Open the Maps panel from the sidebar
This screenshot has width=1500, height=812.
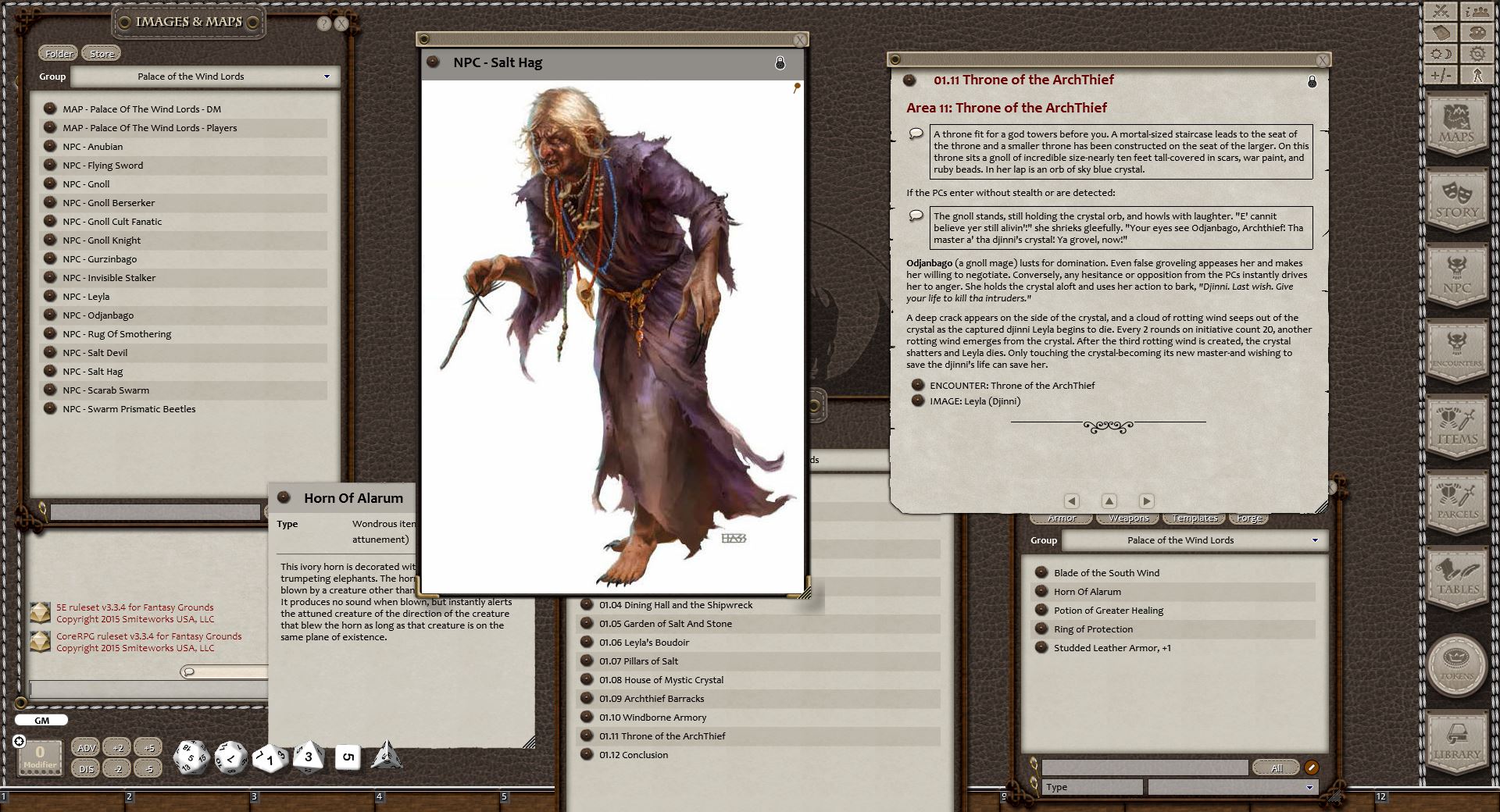[1457, 125]
